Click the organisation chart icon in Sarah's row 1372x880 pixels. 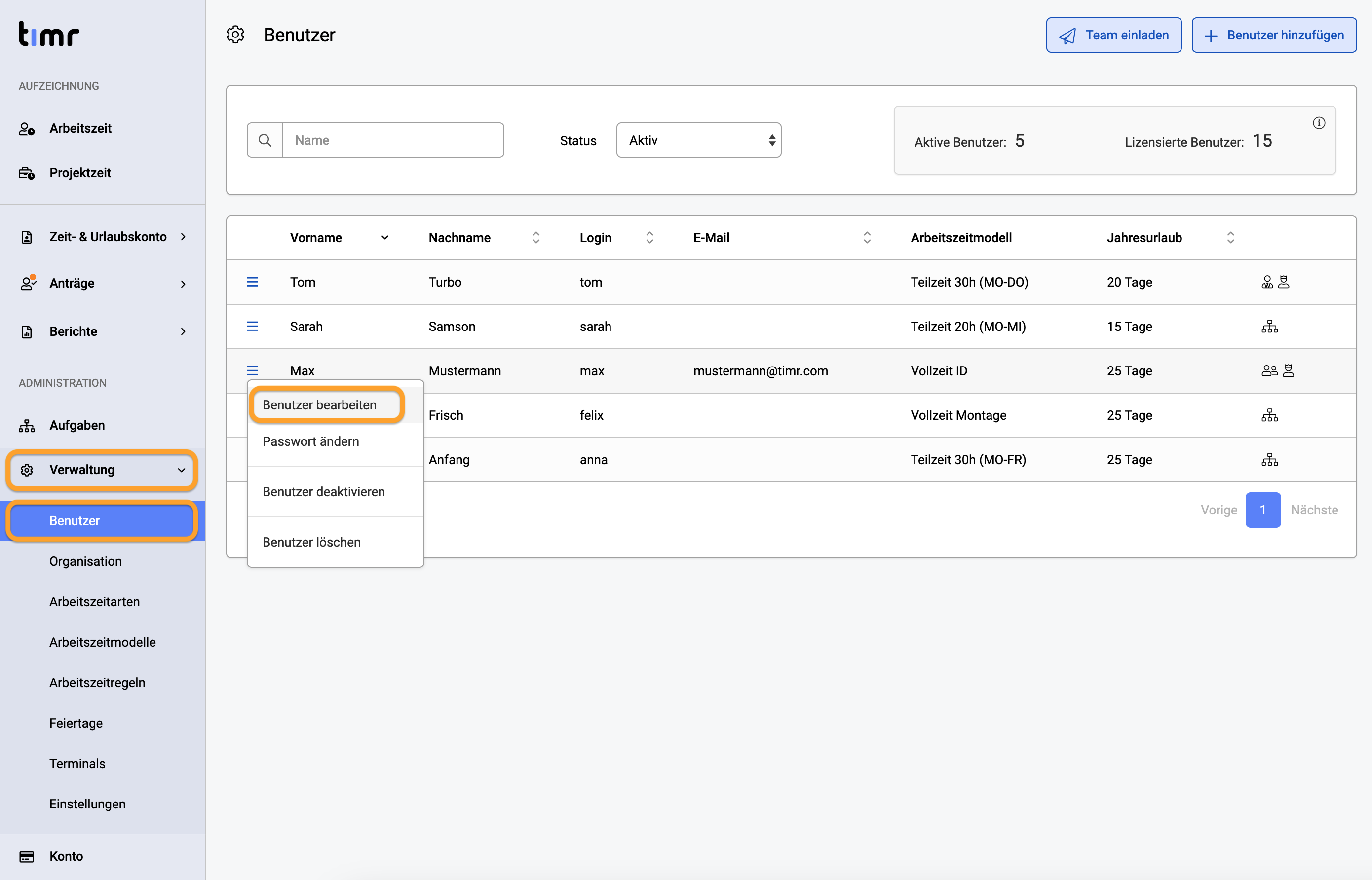coord(1269,326)
